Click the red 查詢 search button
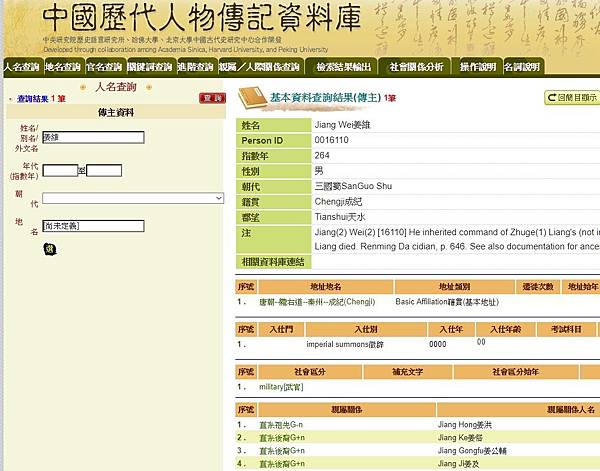Viewport: 600px width, 471px height. click(x=212, y=98)
